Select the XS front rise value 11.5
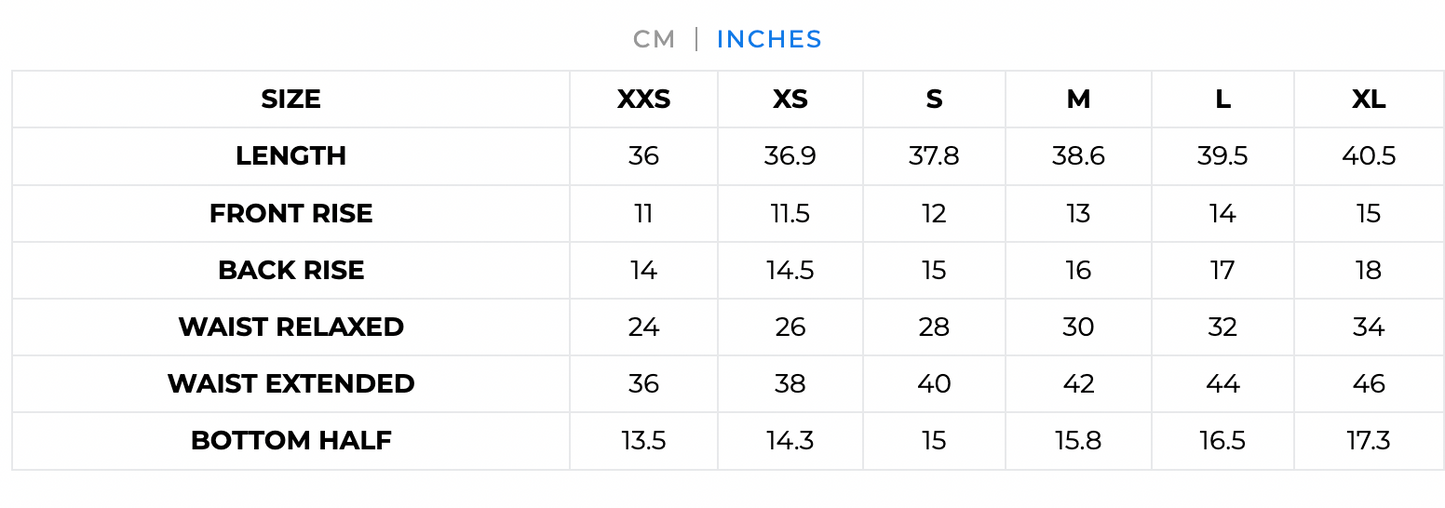 click(x=790, y=213)
